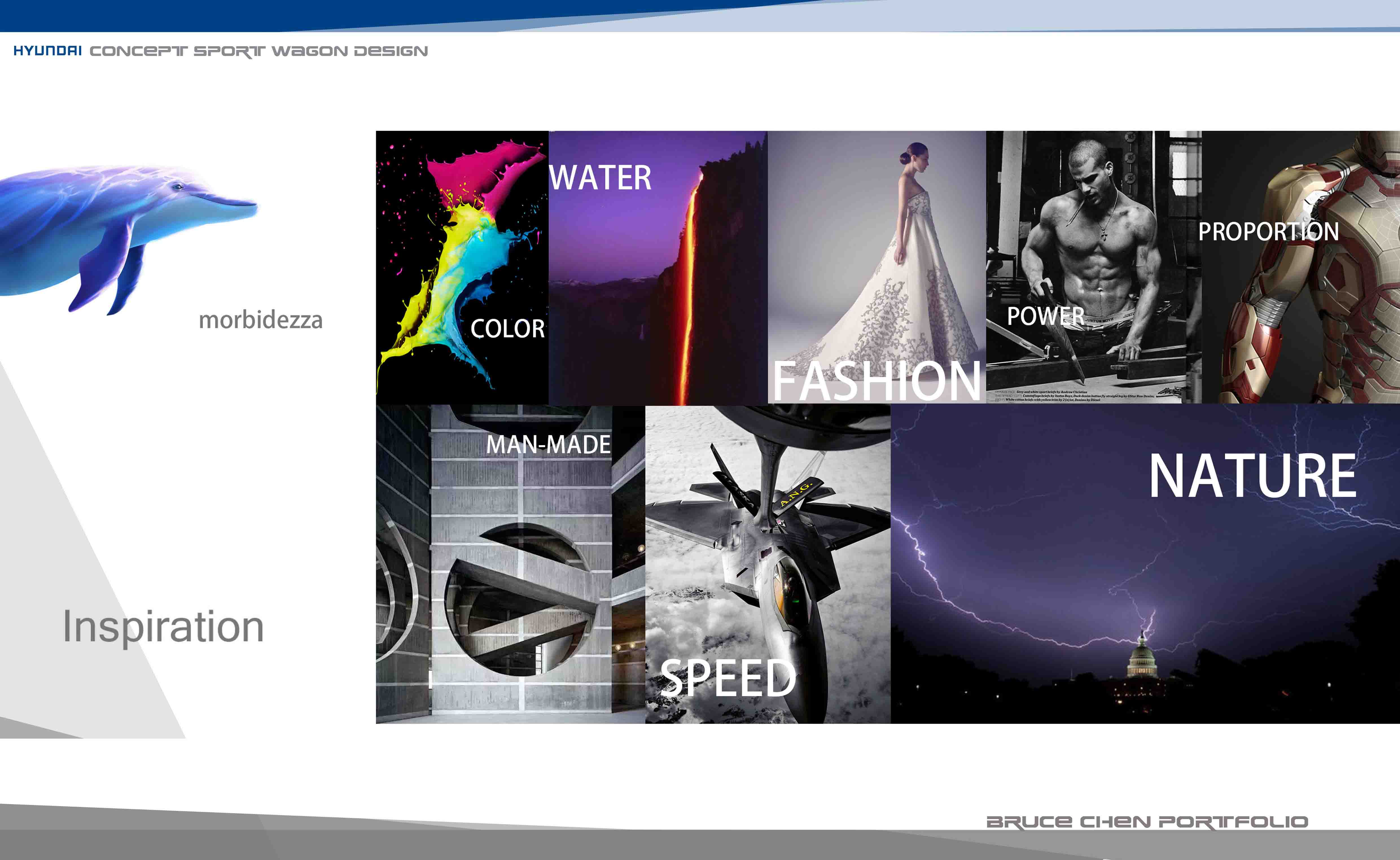Click the morbidezza caption text
The height and width of the screenshot is (860, 1400).
(260, 320)
